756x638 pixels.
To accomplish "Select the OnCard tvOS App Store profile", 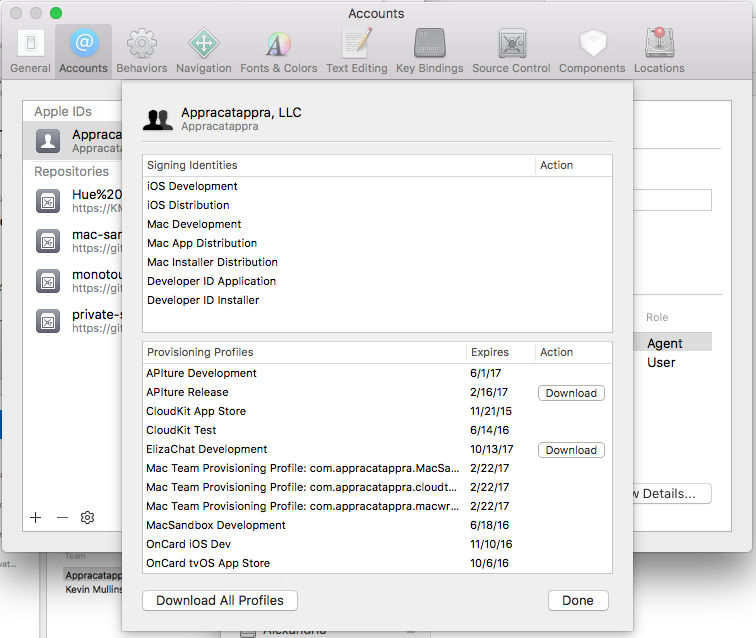I will [377, 563].
